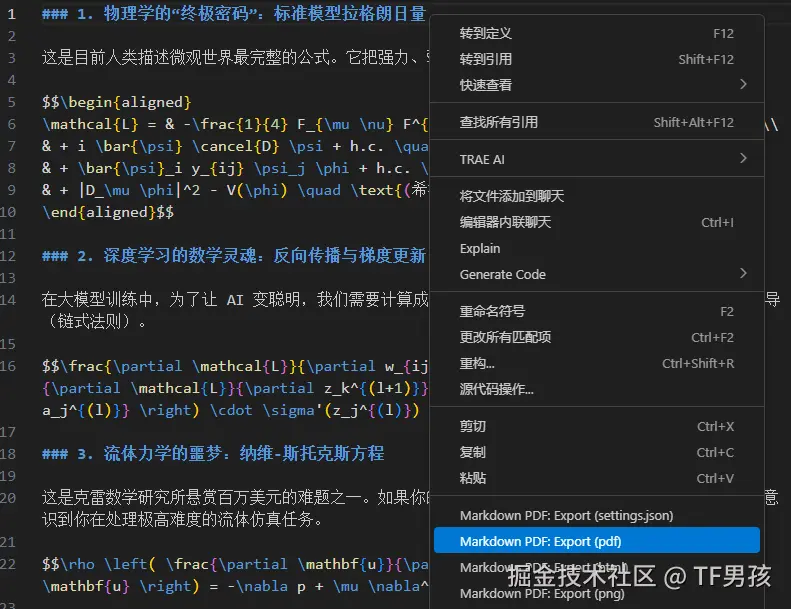Select Markdown PDF: Export (settings.json)

tap(597, 516)
